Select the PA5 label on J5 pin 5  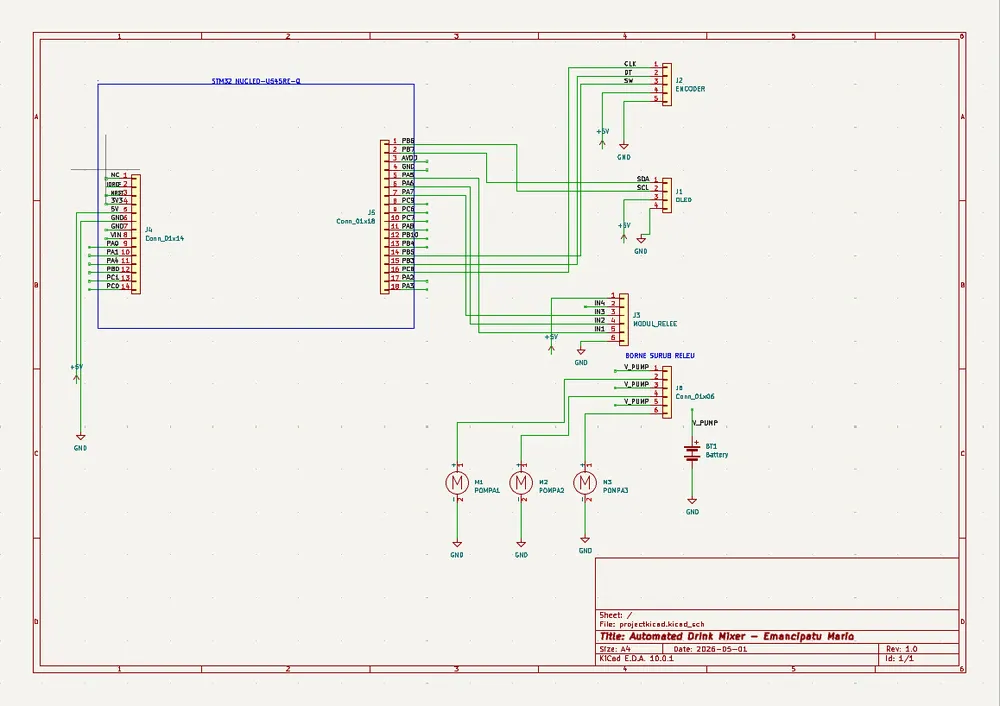pos(408,175)
